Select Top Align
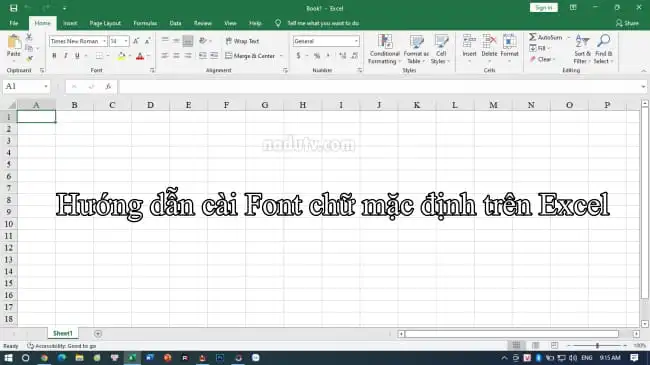650x365 pixels. pos(165,40)
